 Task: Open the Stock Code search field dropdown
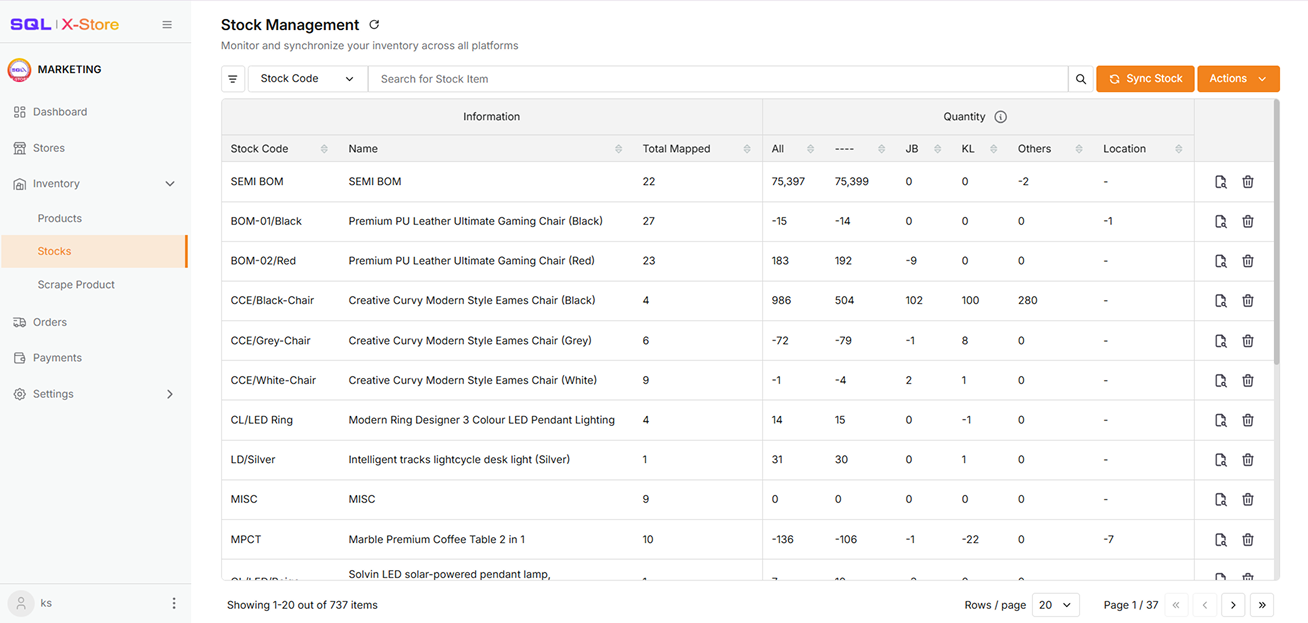tap(307, 79)
